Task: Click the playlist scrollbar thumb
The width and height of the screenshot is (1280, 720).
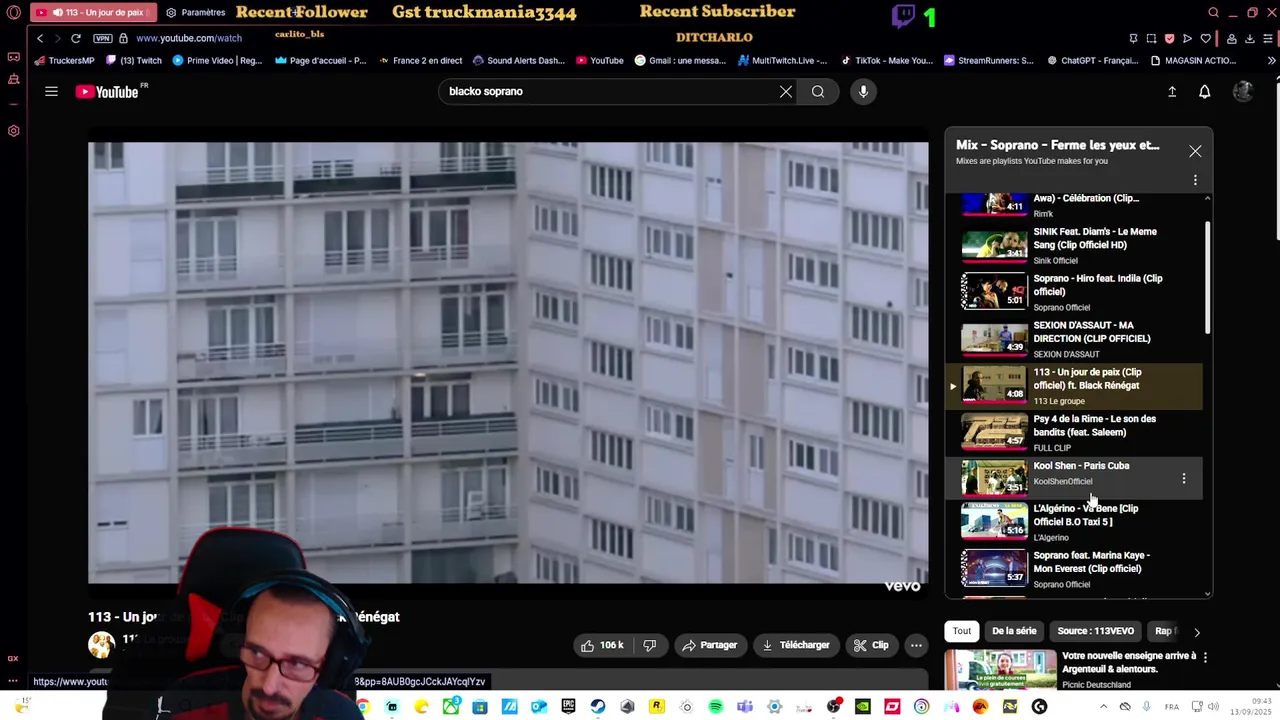Action: coord(1208,277)
